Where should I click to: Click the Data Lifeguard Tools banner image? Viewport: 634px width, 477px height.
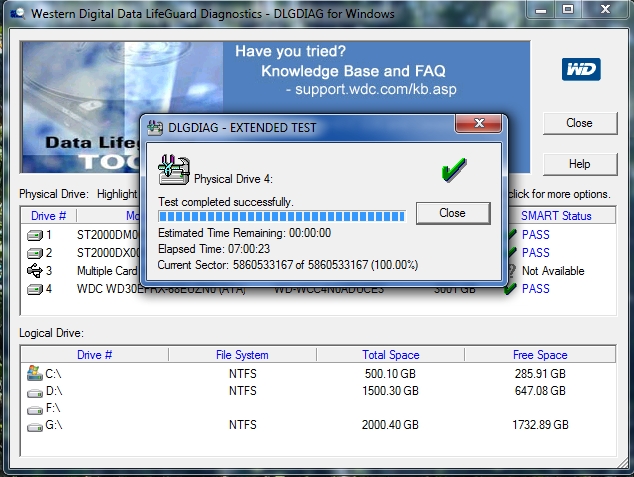click(81, 107)
